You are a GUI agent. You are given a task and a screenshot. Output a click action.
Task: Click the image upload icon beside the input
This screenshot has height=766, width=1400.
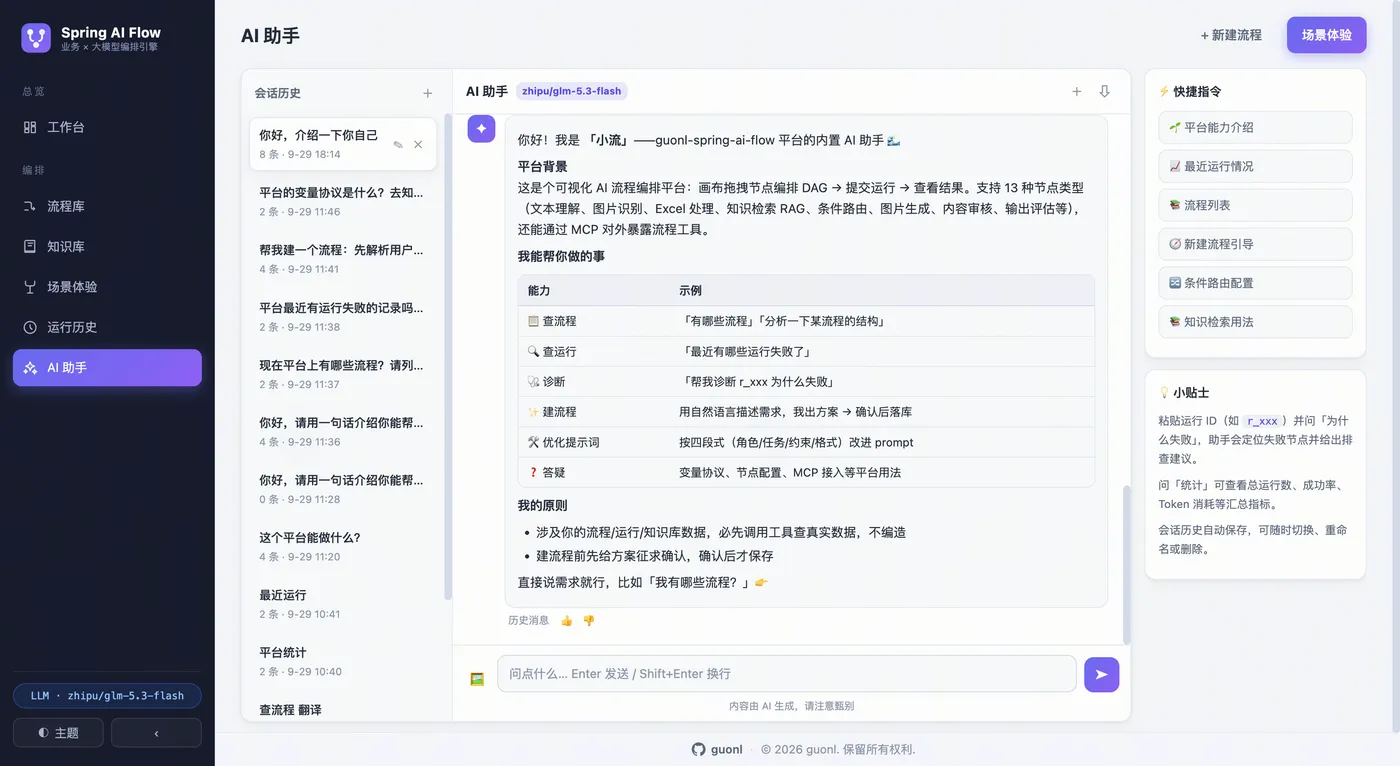click(477, 678)
